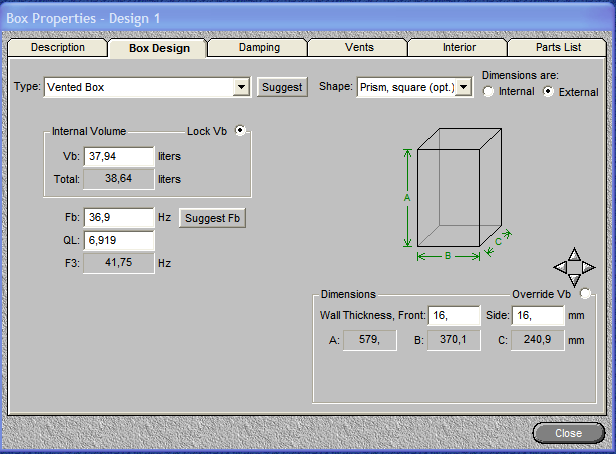Rotate box view with the right arrow
616x454 pixels.
(x=588, y=267)
